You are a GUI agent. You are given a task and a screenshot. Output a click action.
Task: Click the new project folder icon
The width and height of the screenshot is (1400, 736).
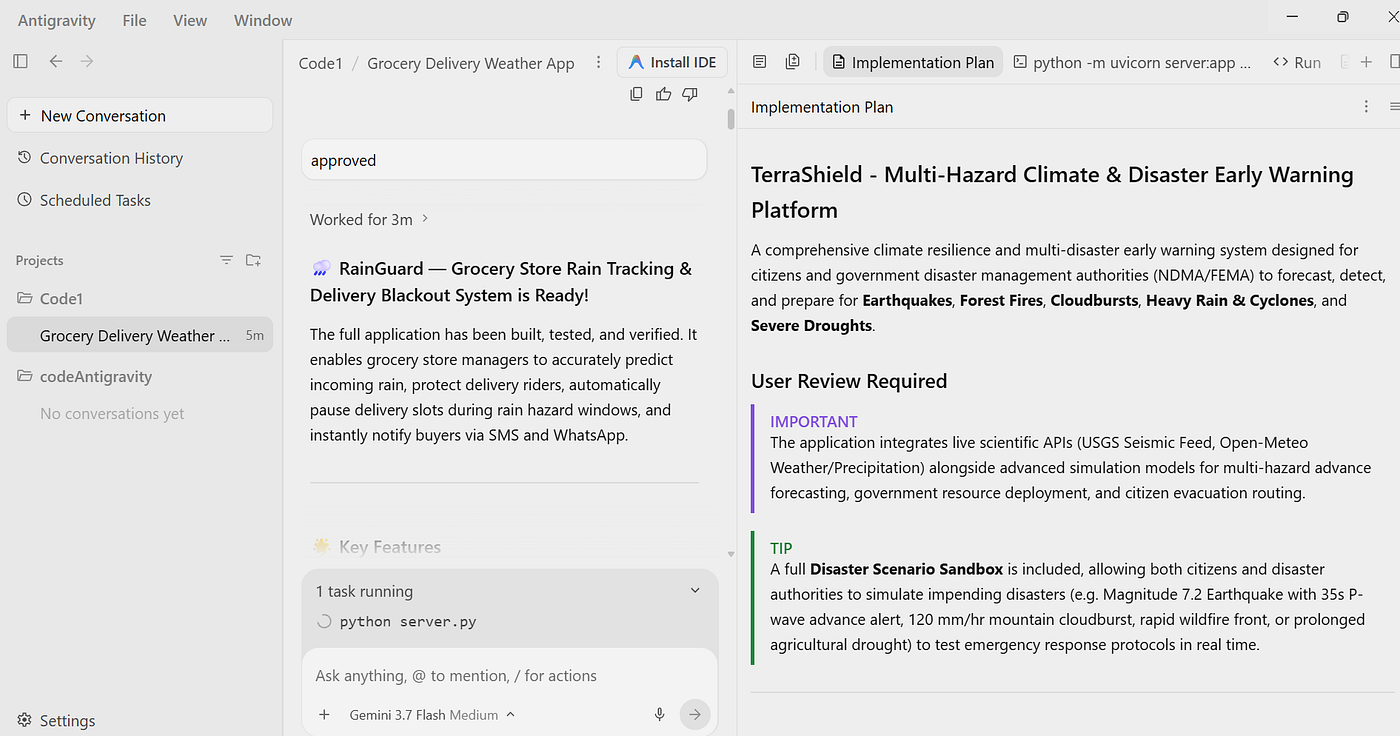tap(253, 260)
